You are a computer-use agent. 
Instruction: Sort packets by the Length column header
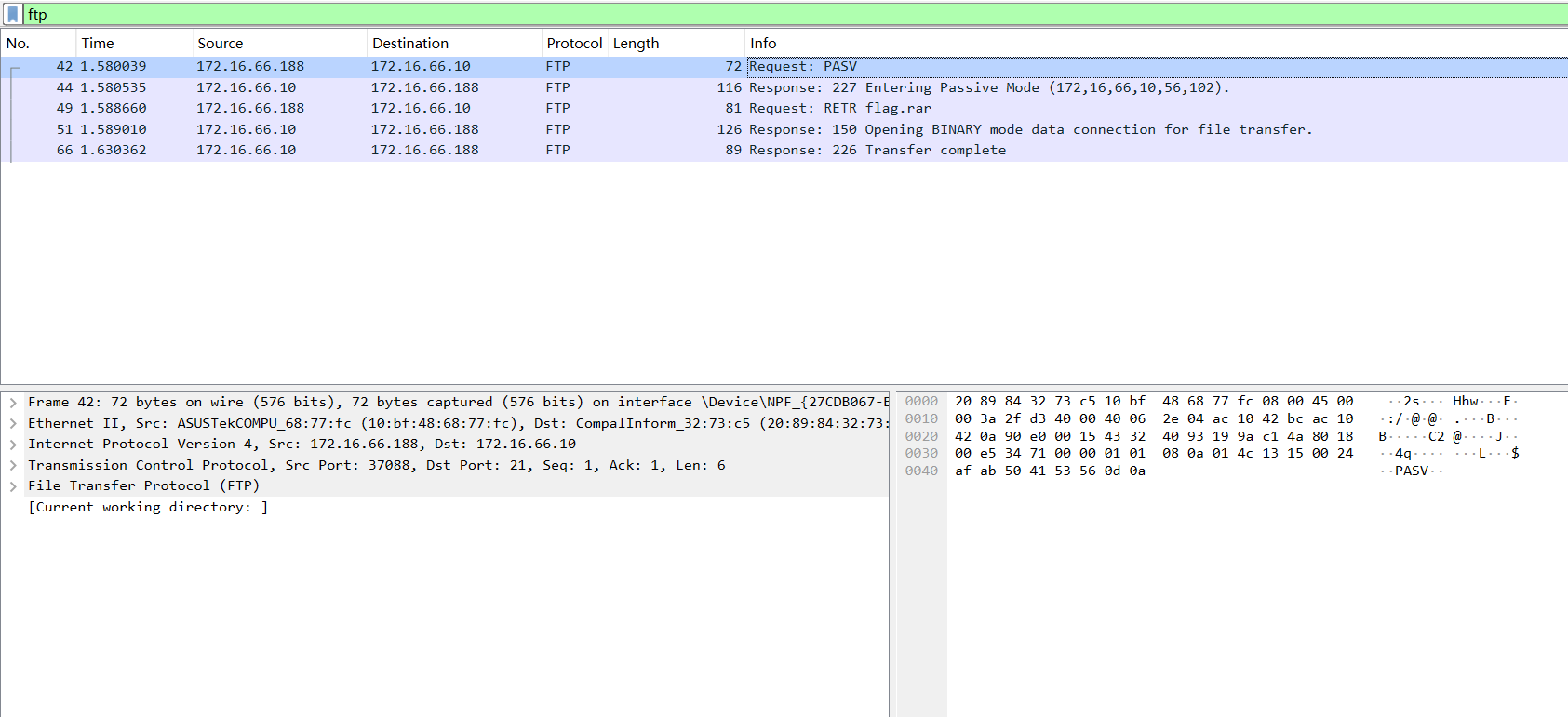[677, 44]
